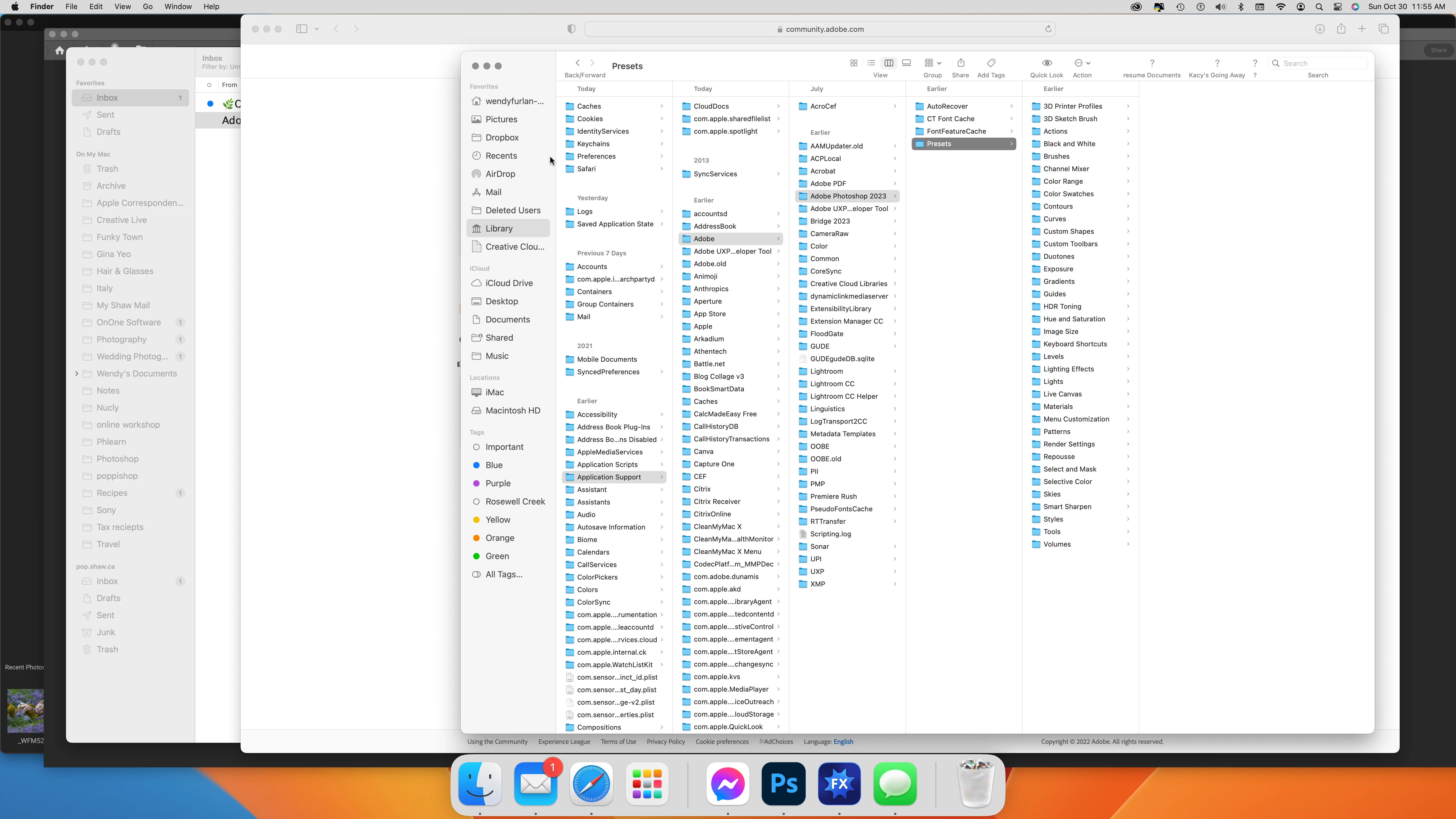Click the Trash icon in Dock
This screenshot has width=1456, height=819.
(976, 783)
